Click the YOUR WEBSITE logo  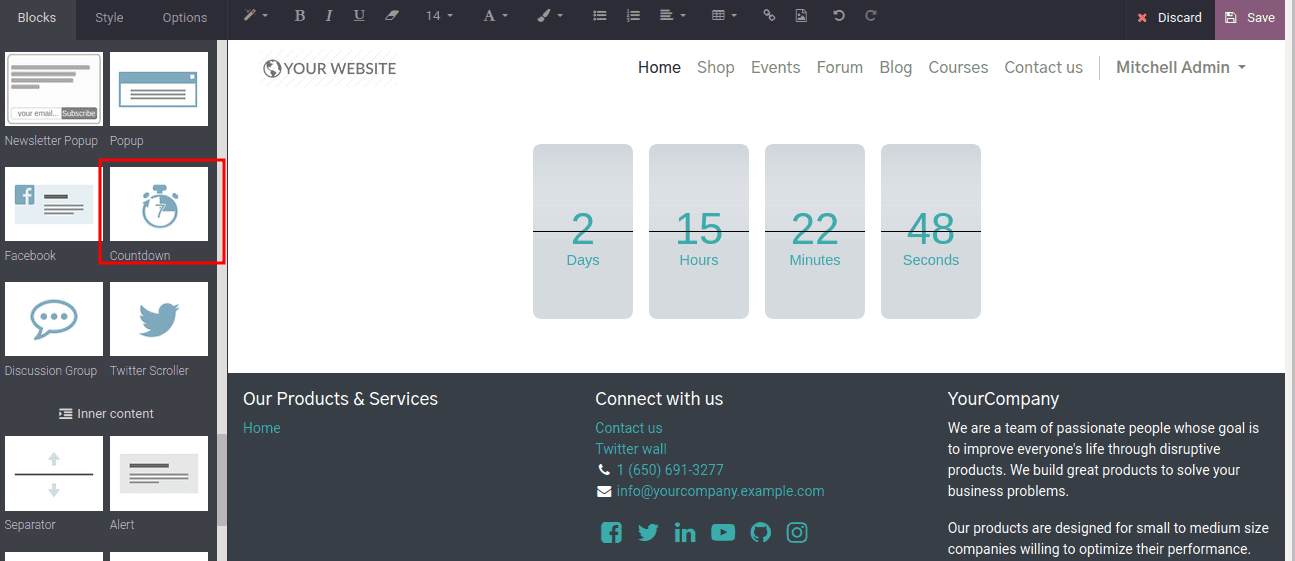(x=329, y=68)
